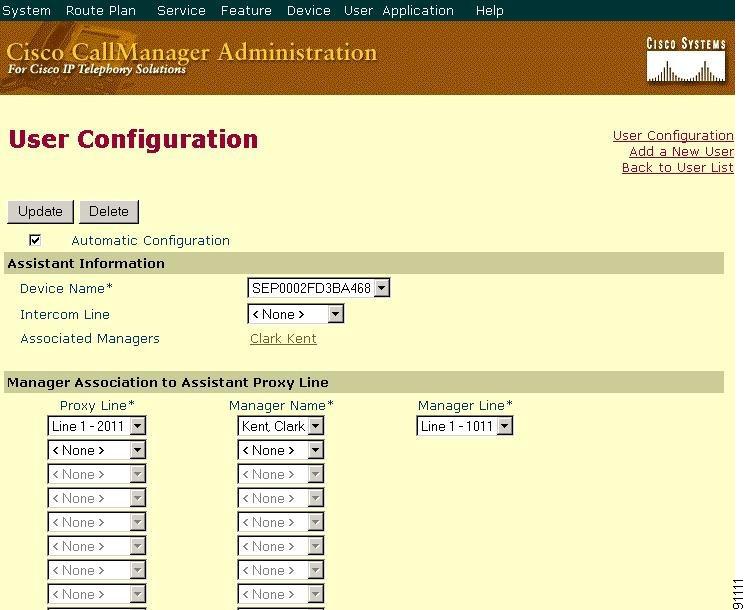Open the Clark Kent associated manager link

pos(283,339)
